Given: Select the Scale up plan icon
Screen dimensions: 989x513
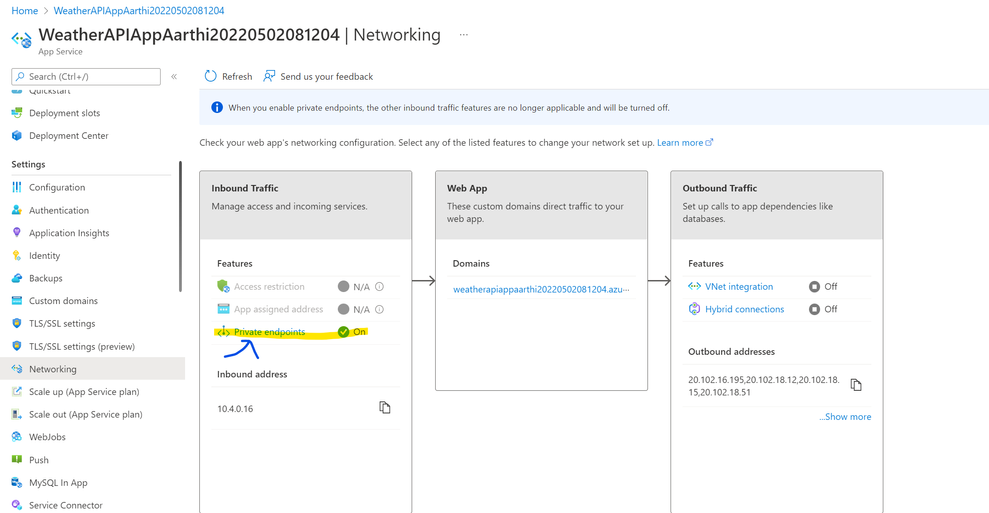Looking at the screenshot, I should pyautogui.click(x=17, y=392).
